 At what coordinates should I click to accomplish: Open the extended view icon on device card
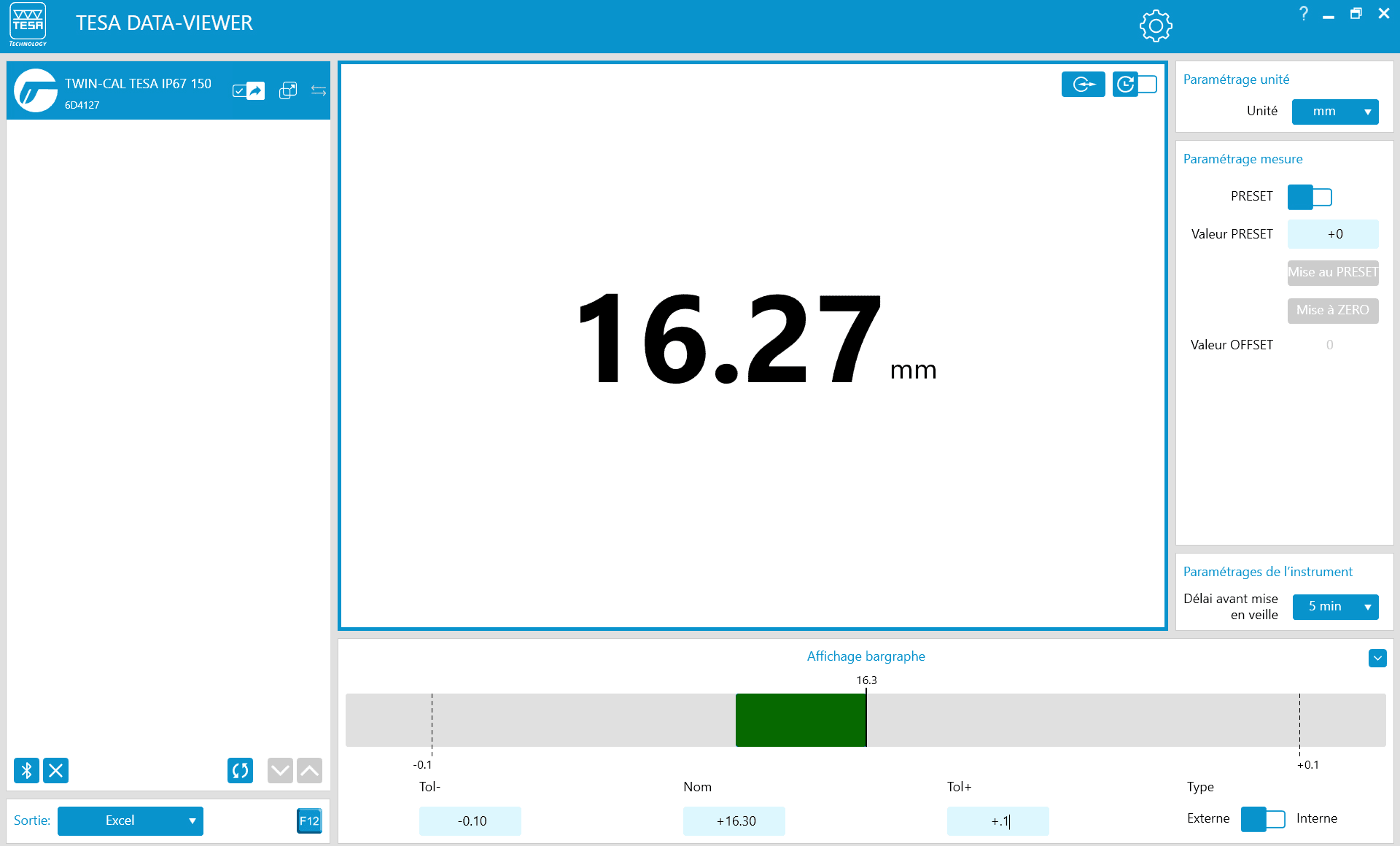click(x=288, y=90)
